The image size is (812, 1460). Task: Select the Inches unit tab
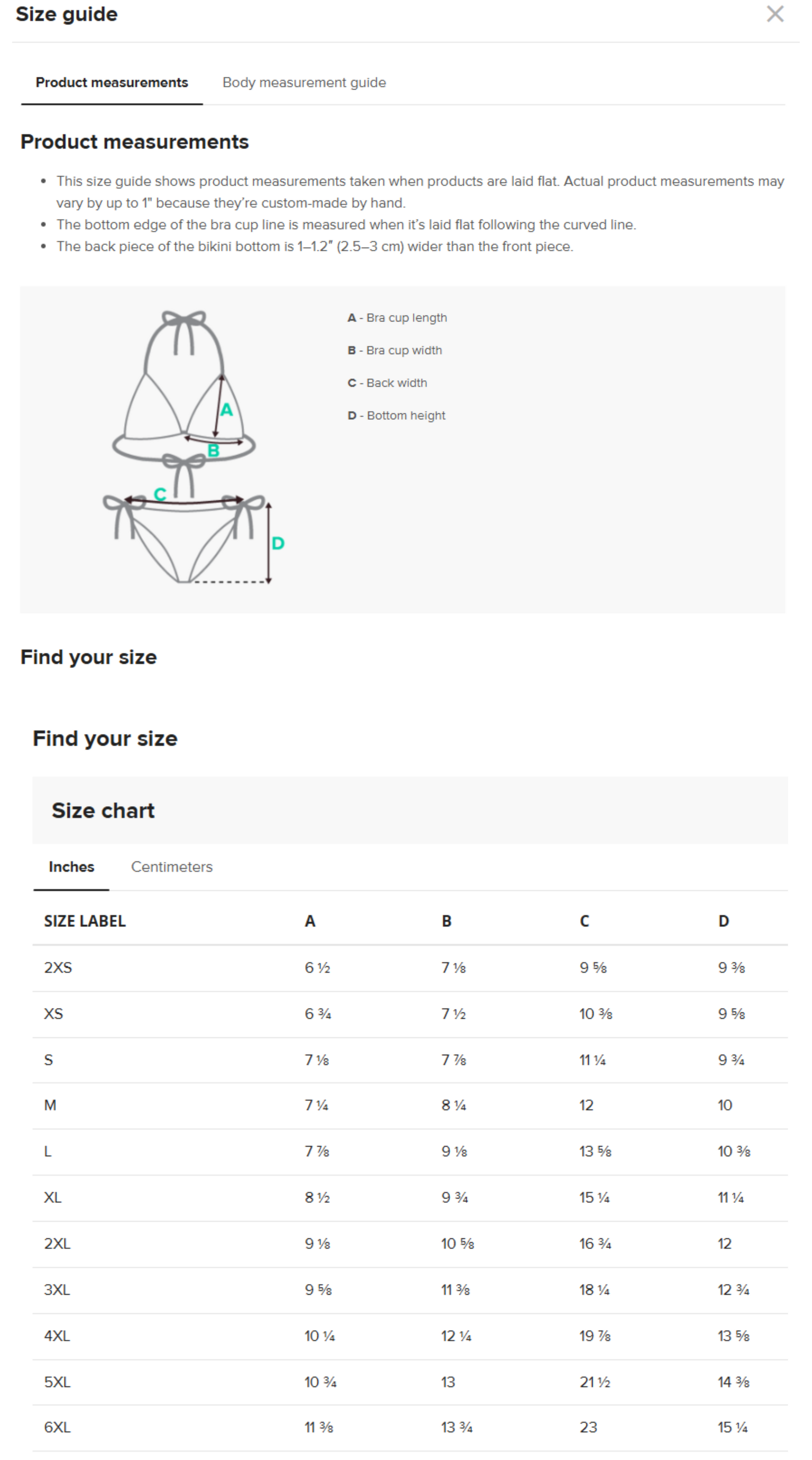[71, 866]
